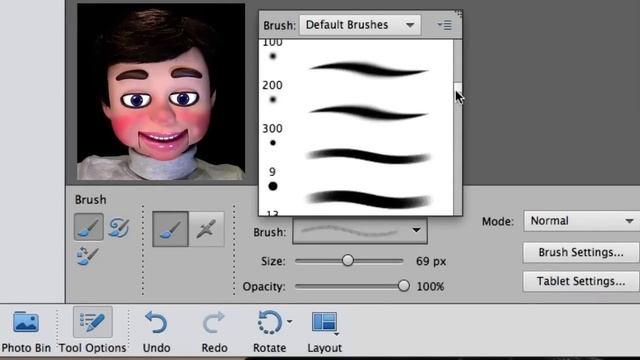Screen dimensions: 640x360
Task: Select the Impressionist Brush tool
Action: (x=118, y=227)
